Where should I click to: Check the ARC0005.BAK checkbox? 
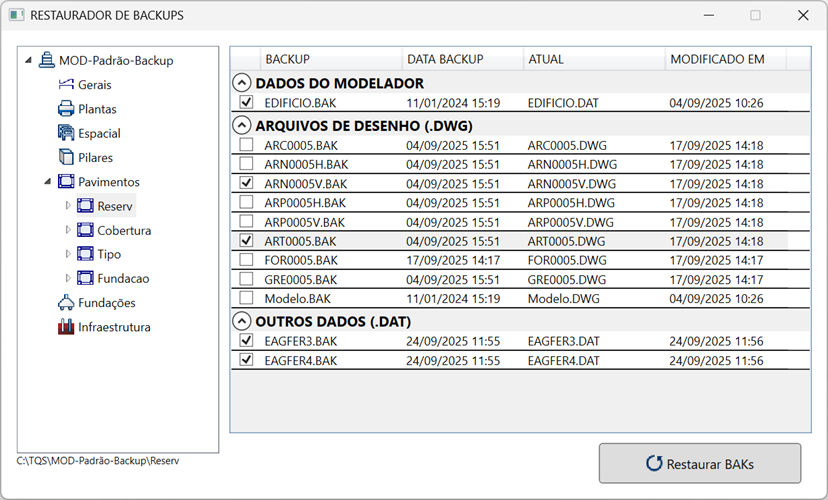[246, 145]
